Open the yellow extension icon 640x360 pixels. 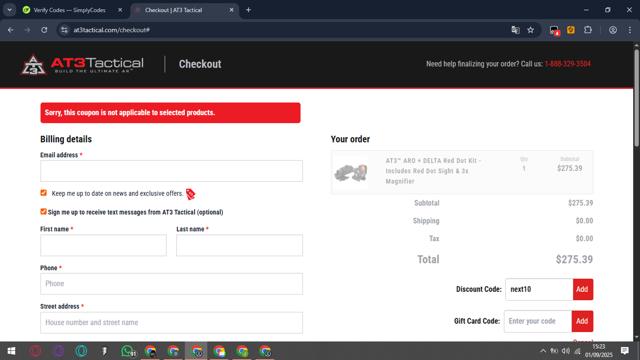[571, 30]
